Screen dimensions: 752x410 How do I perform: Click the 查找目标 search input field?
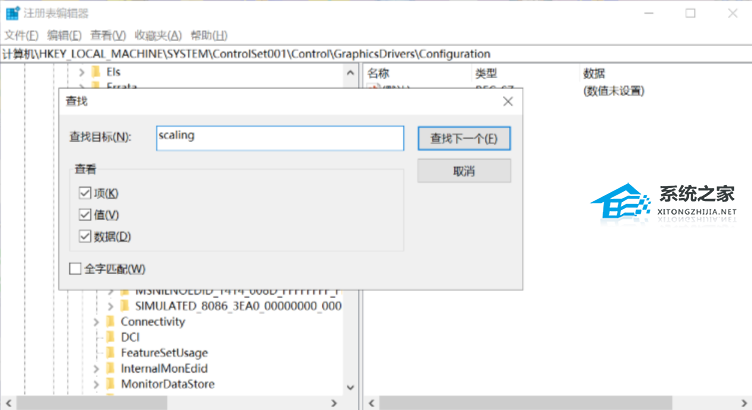pyautogui.click(x=280, y=138)
